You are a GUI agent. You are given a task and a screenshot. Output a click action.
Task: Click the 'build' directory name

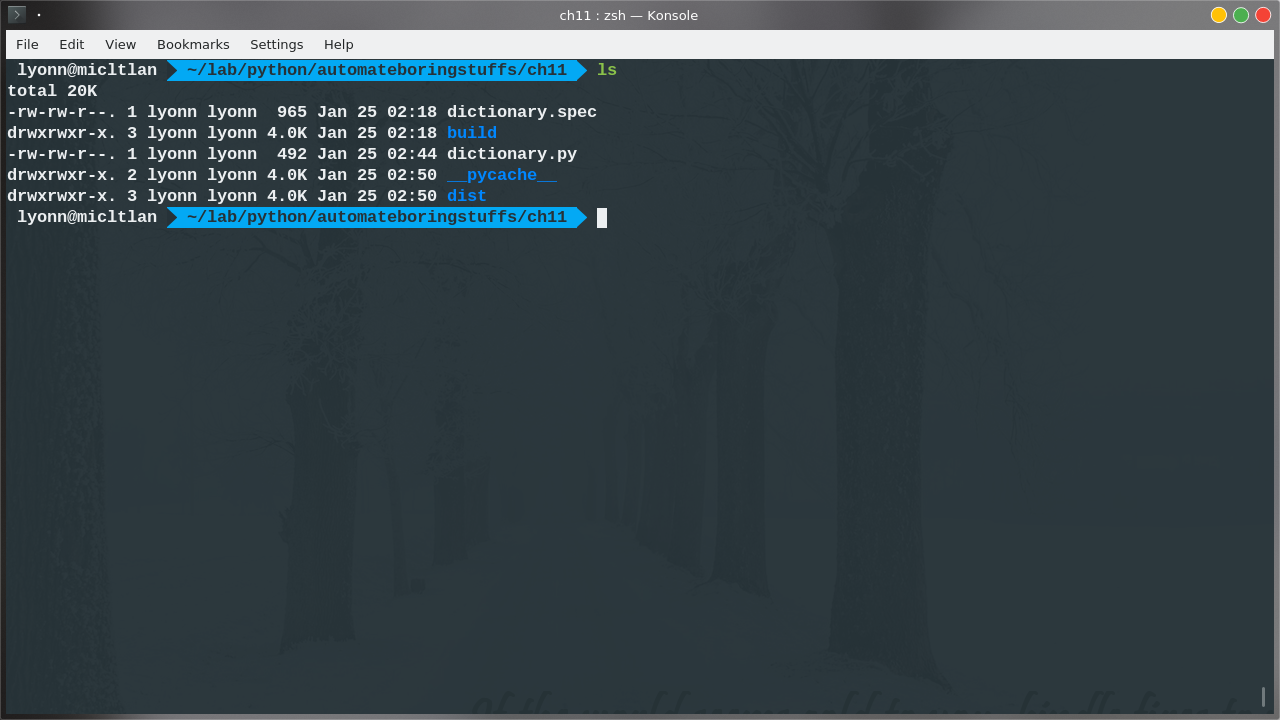click(472, 133)
